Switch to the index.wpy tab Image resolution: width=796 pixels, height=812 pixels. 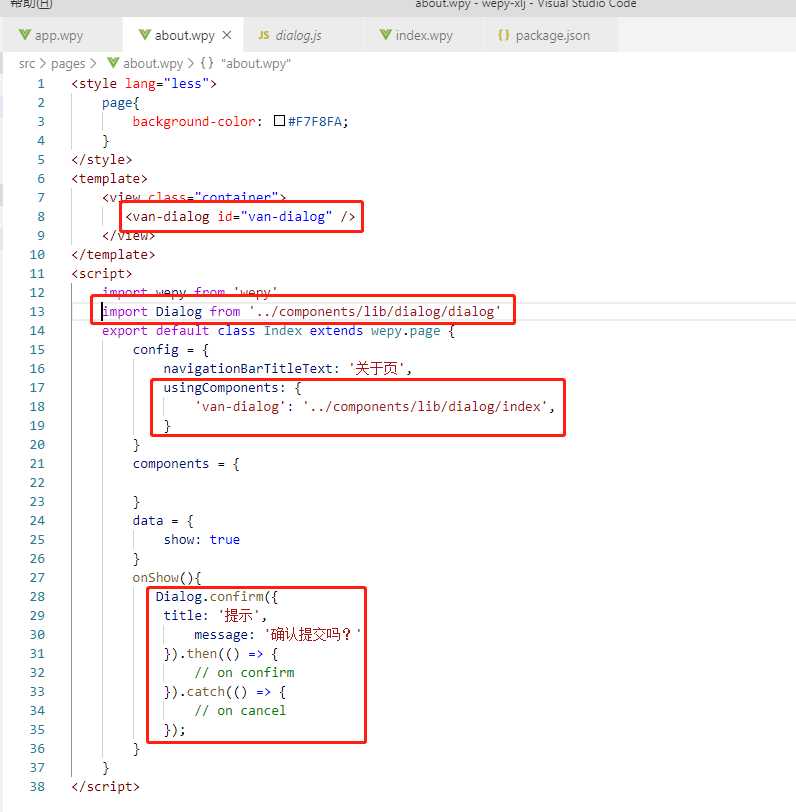point(424,35)
